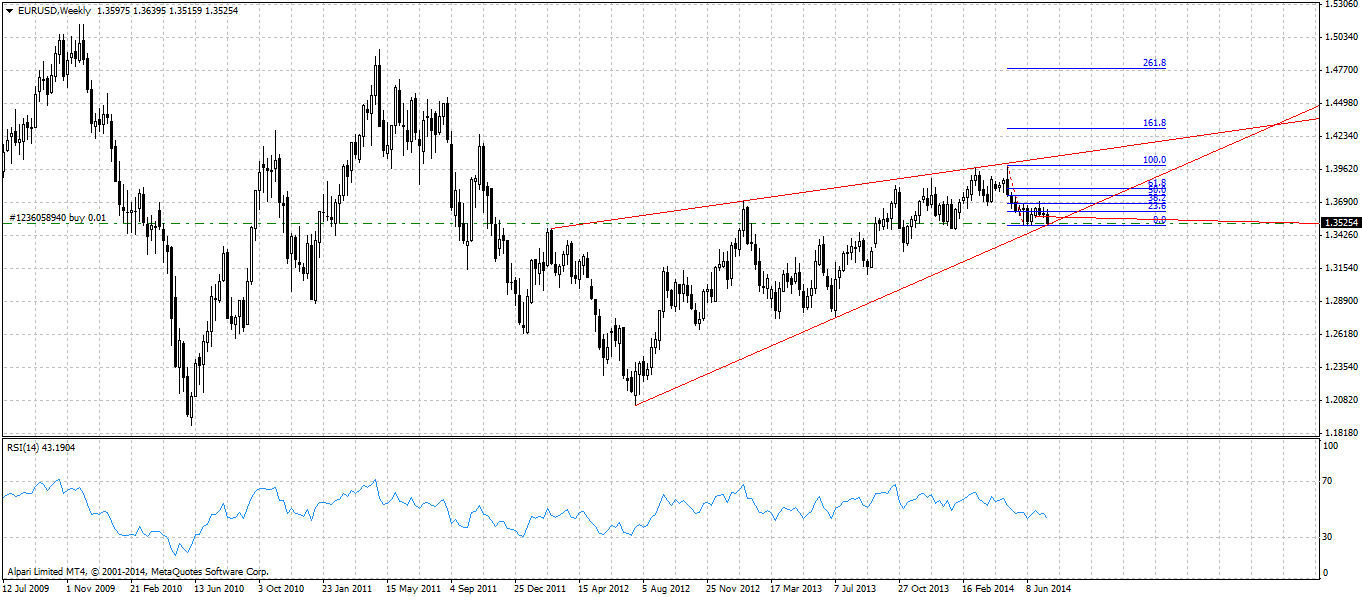Click the RSI scale value 70
Viewport: 1362px width, 597px height.
click(x=1328, y=482)
